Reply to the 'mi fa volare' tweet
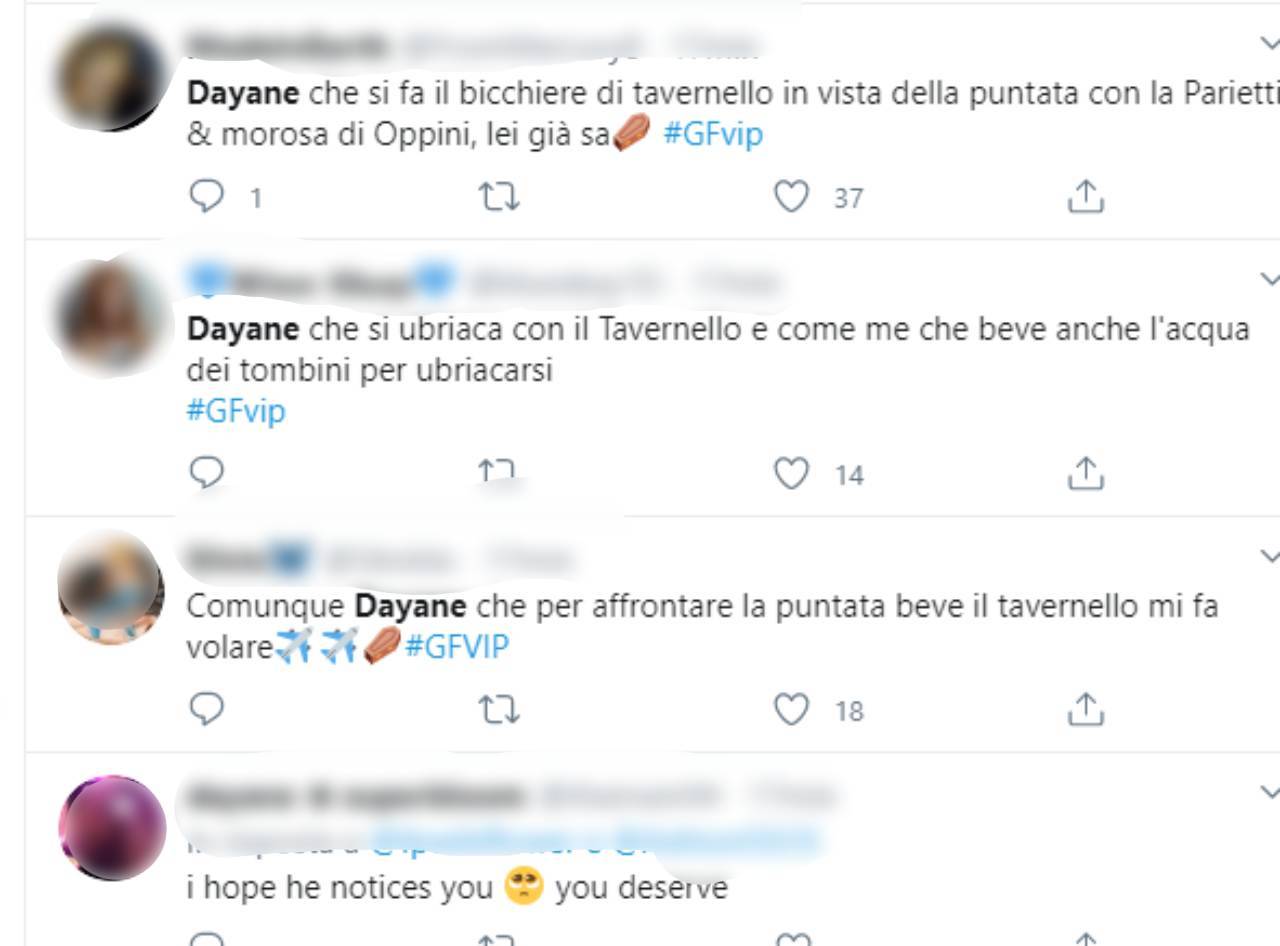The width and height of the screenshot is (1280, 946). point(207,710)
